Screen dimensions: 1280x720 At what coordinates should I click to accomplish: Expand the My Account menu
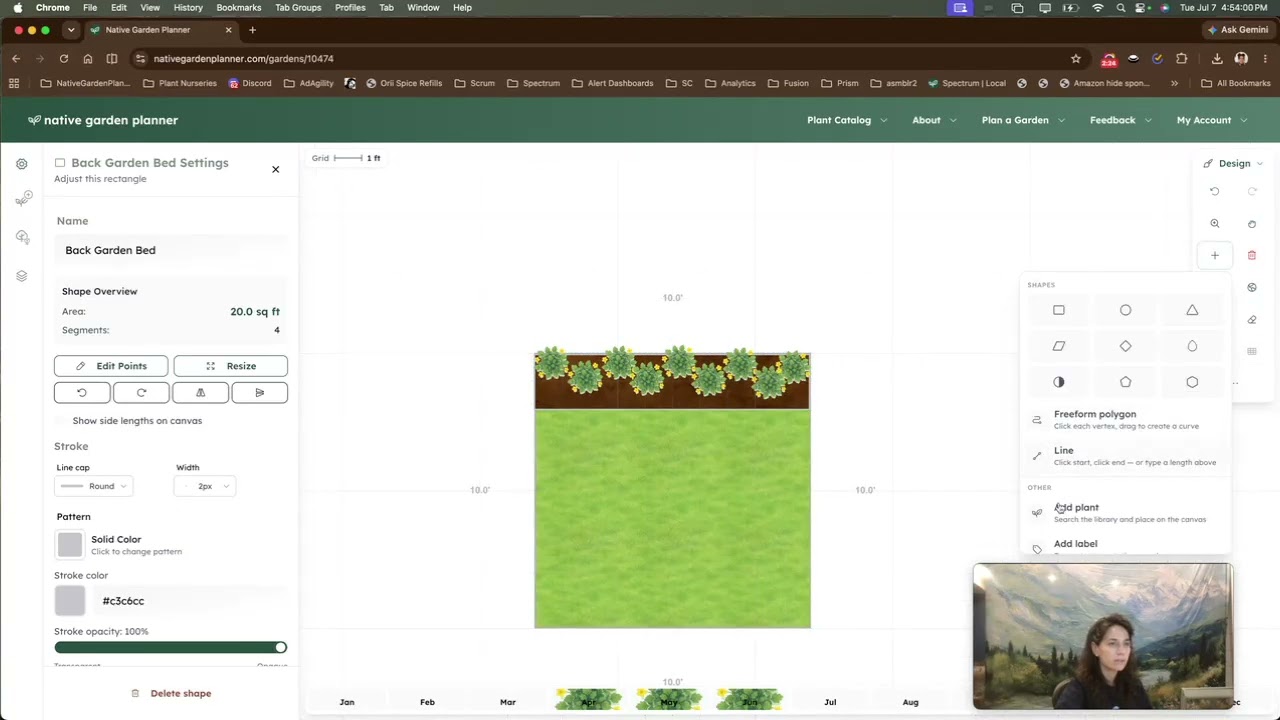(1212, 120)
